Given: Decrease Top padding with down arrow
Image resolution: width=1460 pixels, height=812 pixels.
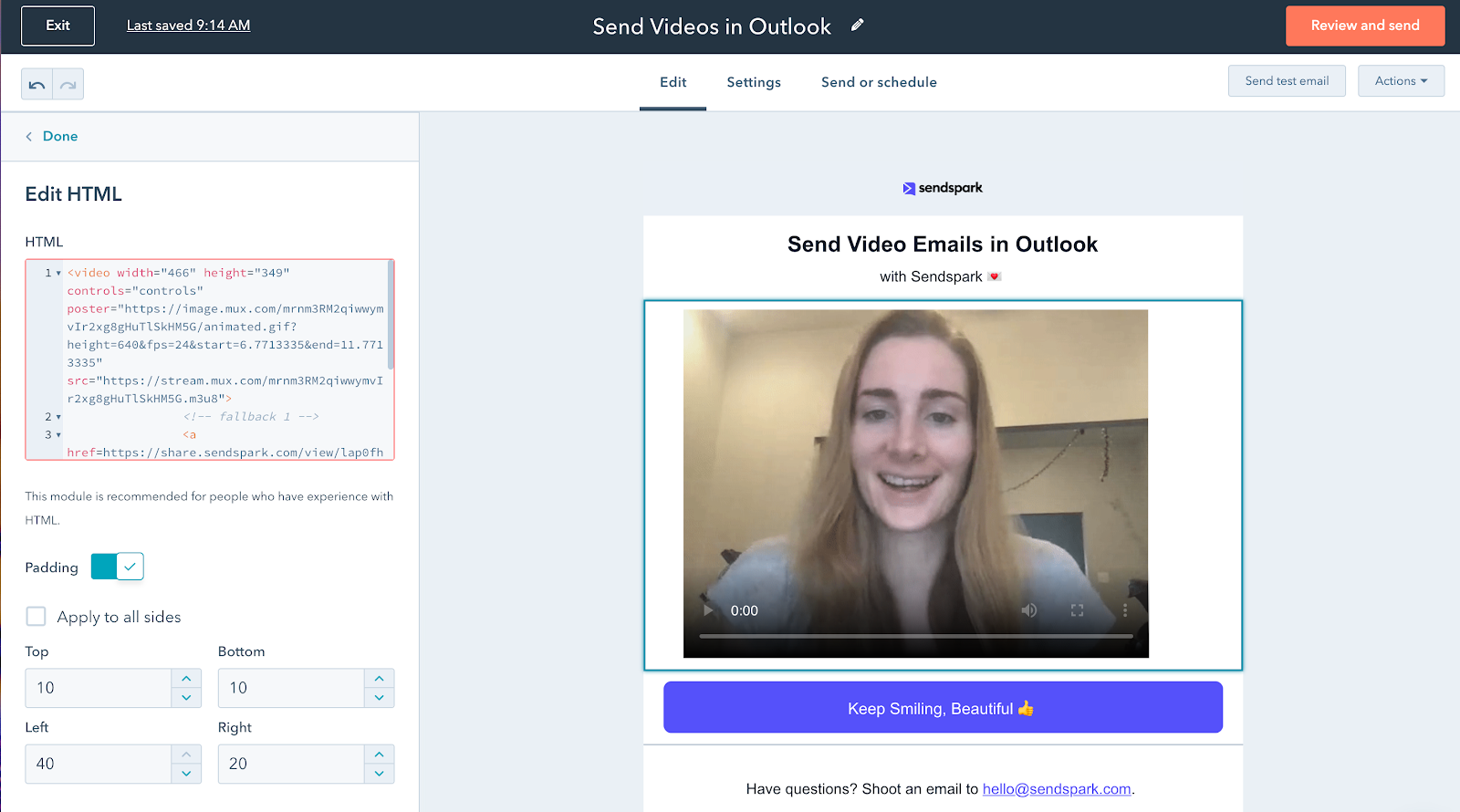Looking at the screenshot, I should [x=186, y=698].
